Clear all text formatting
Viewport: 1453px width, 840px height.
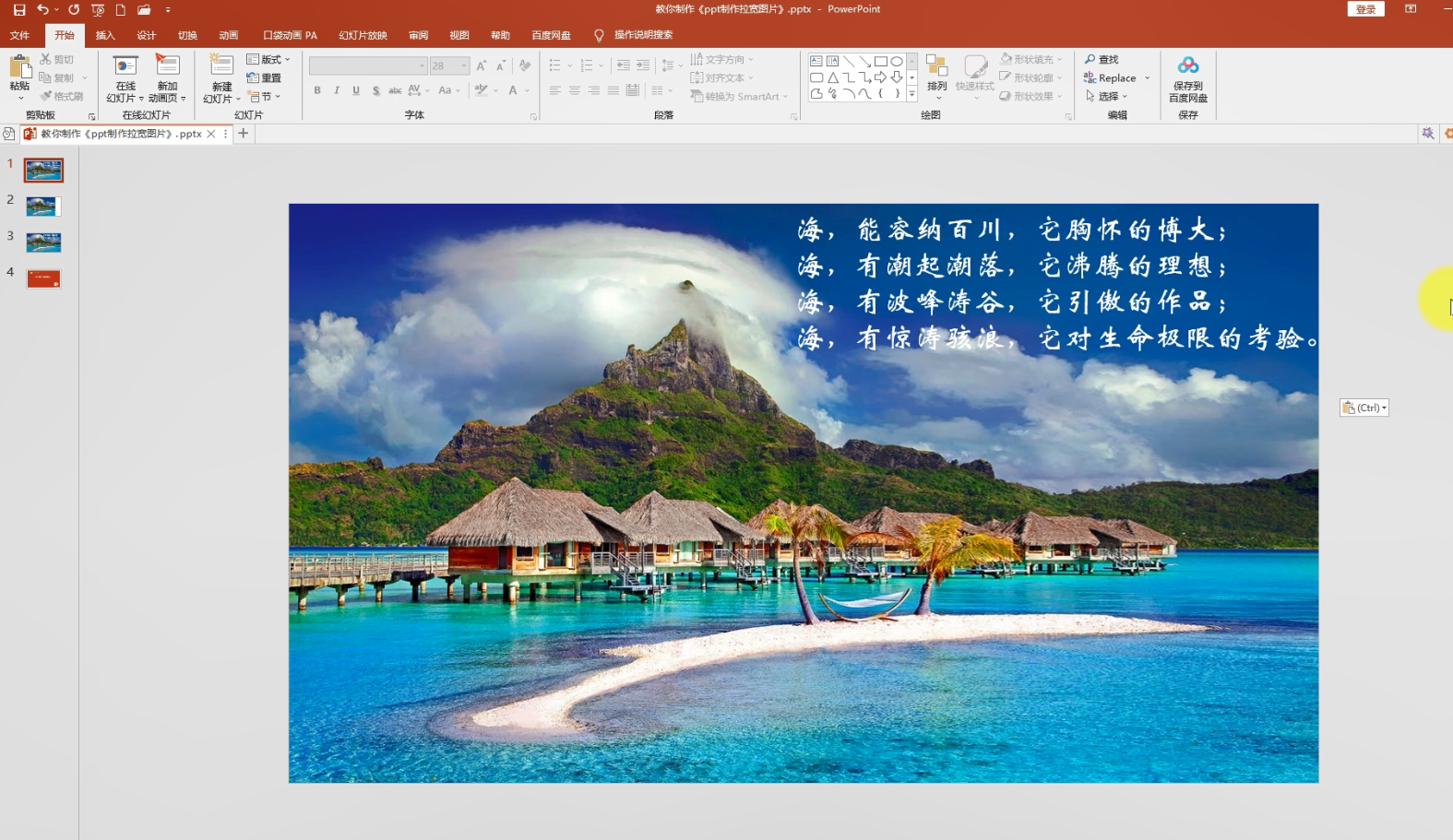(525, 65)
